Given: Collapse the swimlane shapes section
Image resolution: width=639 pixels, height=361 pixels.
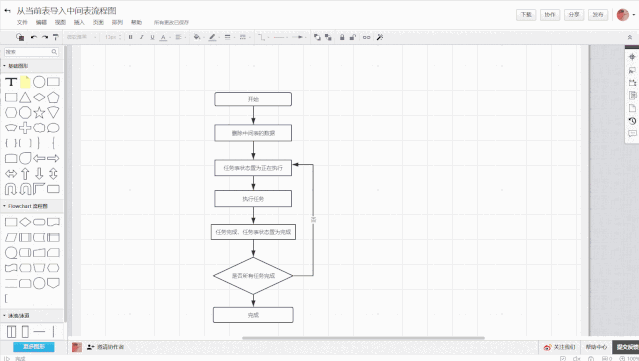Looking at the screenshot, I should [x=16, y=316].
